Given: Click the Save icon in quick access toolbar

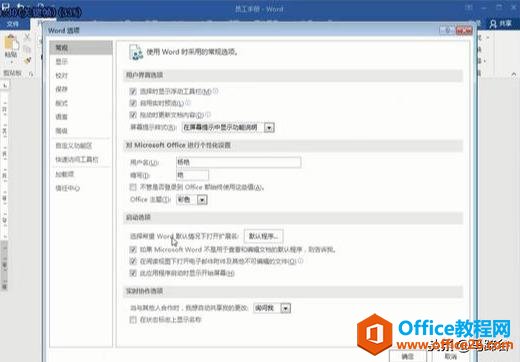Looking at the screenshot, I should click(x=6, y=6).
